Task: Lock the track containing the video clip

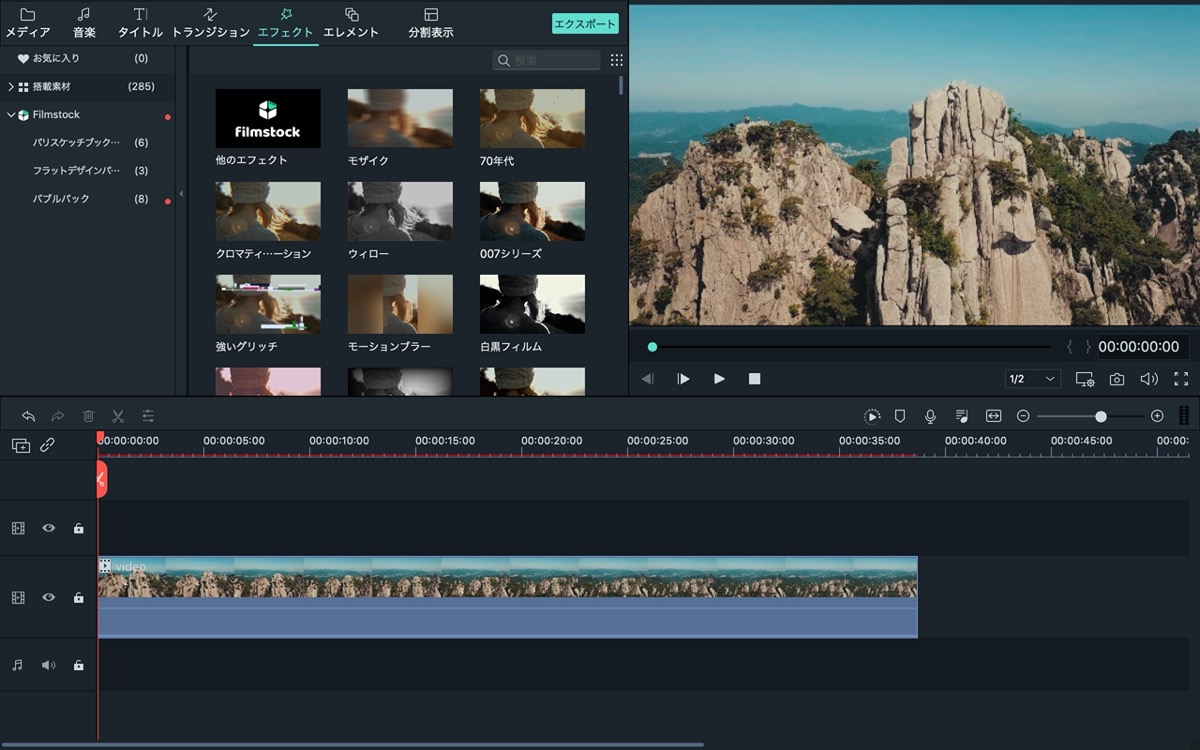Action: click(79, 597)
